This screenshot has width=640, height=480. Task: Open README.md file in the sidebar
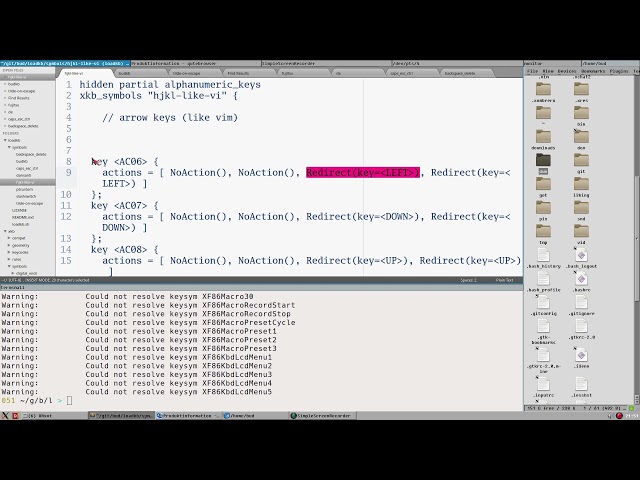(22, 217)
